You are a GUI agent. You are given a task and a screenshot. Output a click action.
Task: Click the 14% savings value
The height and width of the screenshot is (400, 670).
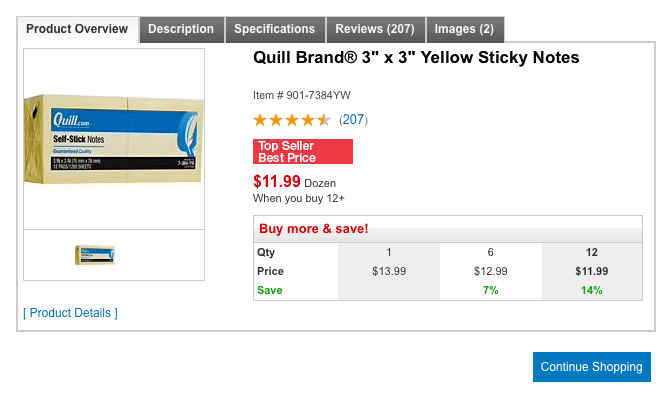(x=592, y=290)
